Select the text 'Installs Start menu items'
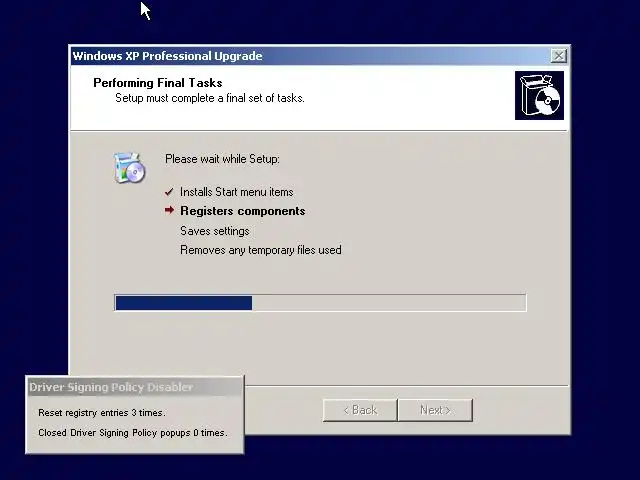The height and width of the screenshot is (480, 640). pyautogui.click(x=237, y=192)
